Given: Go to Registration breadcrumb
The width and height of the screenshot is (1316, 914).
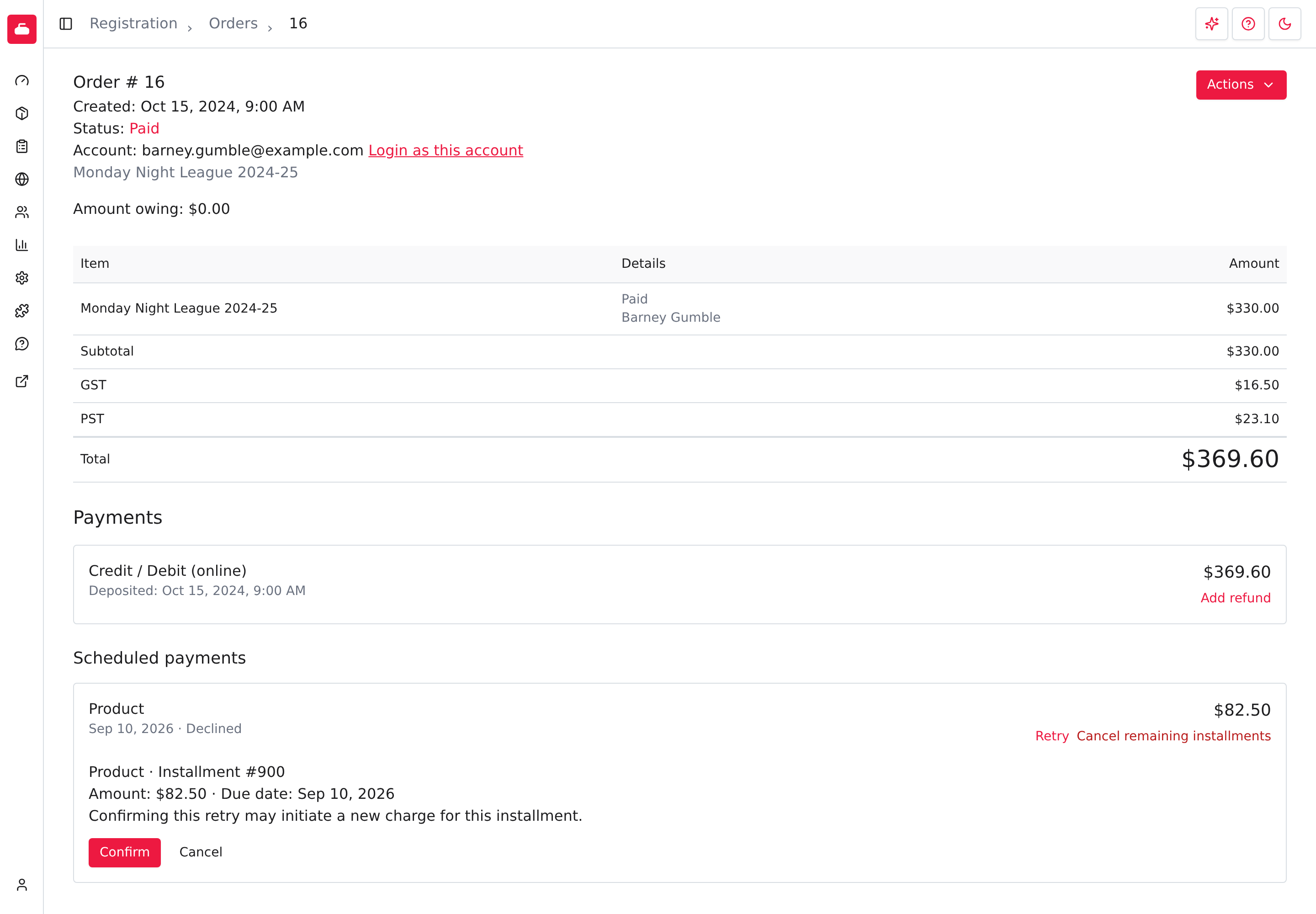Looking at the screenshot, I should pos(133,23).
